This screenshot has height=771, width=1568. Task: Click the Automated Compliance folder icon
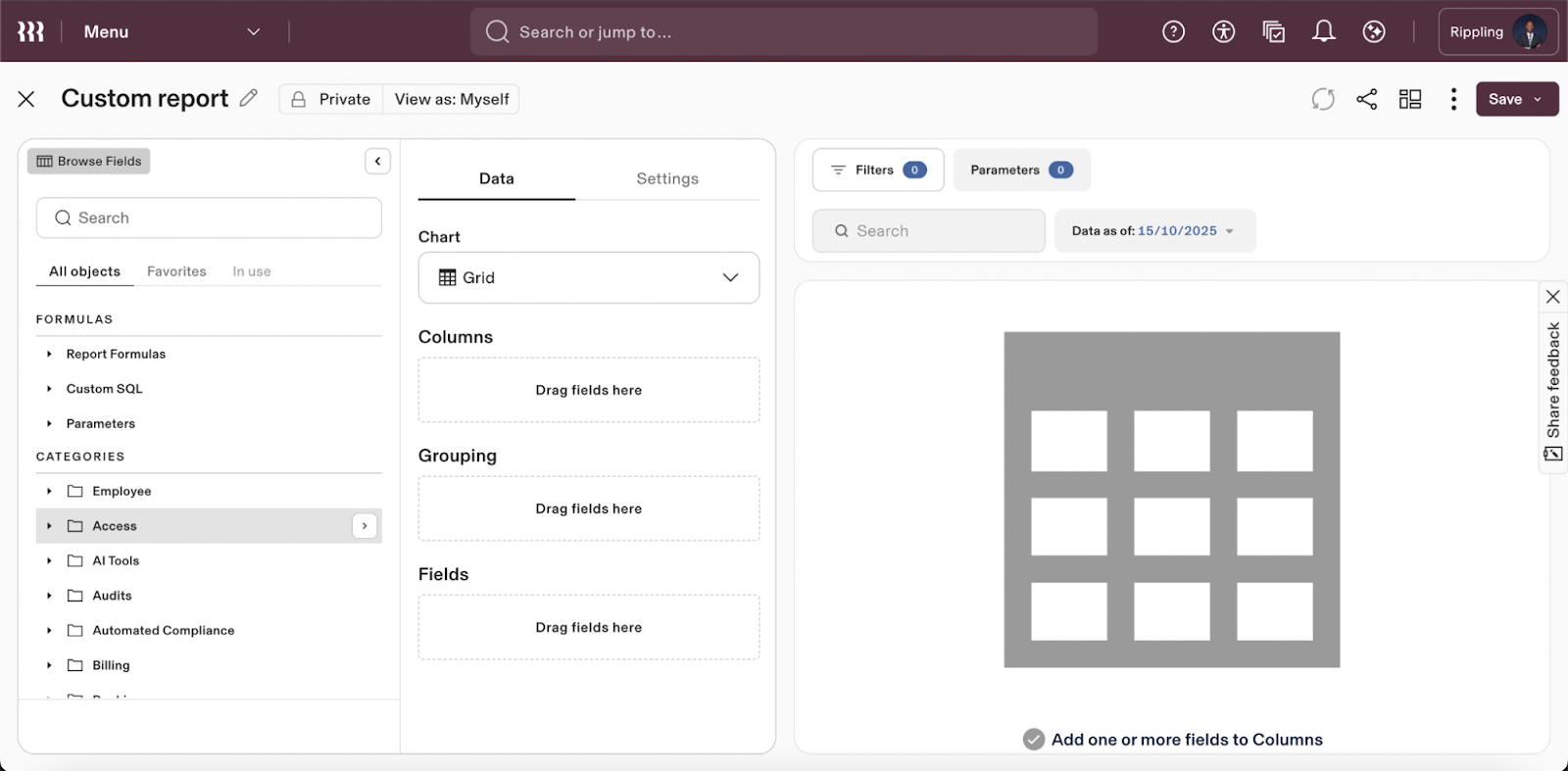click(x=74, y=631)
